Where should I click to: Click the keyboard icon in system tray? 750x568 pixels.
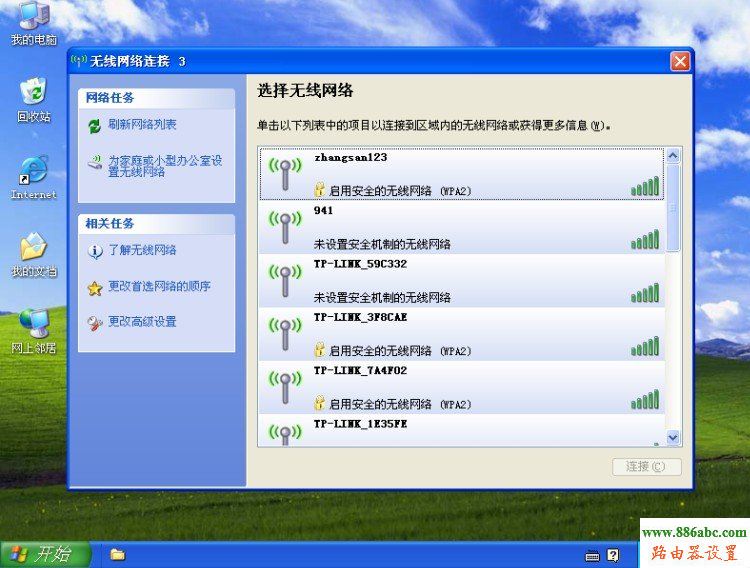[592, 556]
